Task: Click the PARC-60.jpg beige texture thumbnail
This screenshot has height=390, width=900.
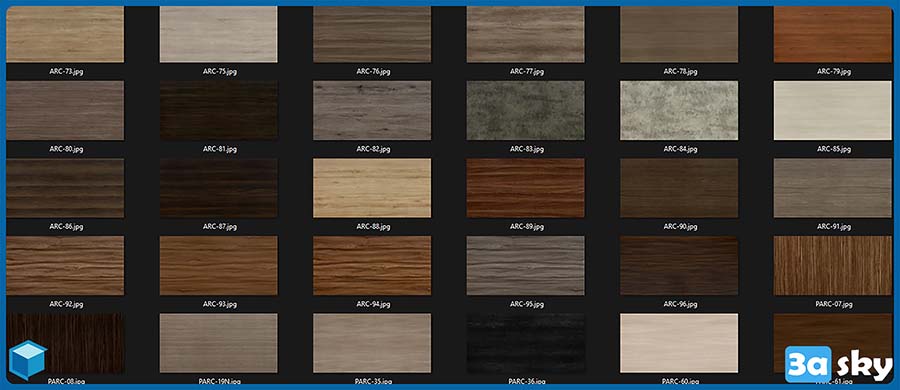Action: (679, 343)
